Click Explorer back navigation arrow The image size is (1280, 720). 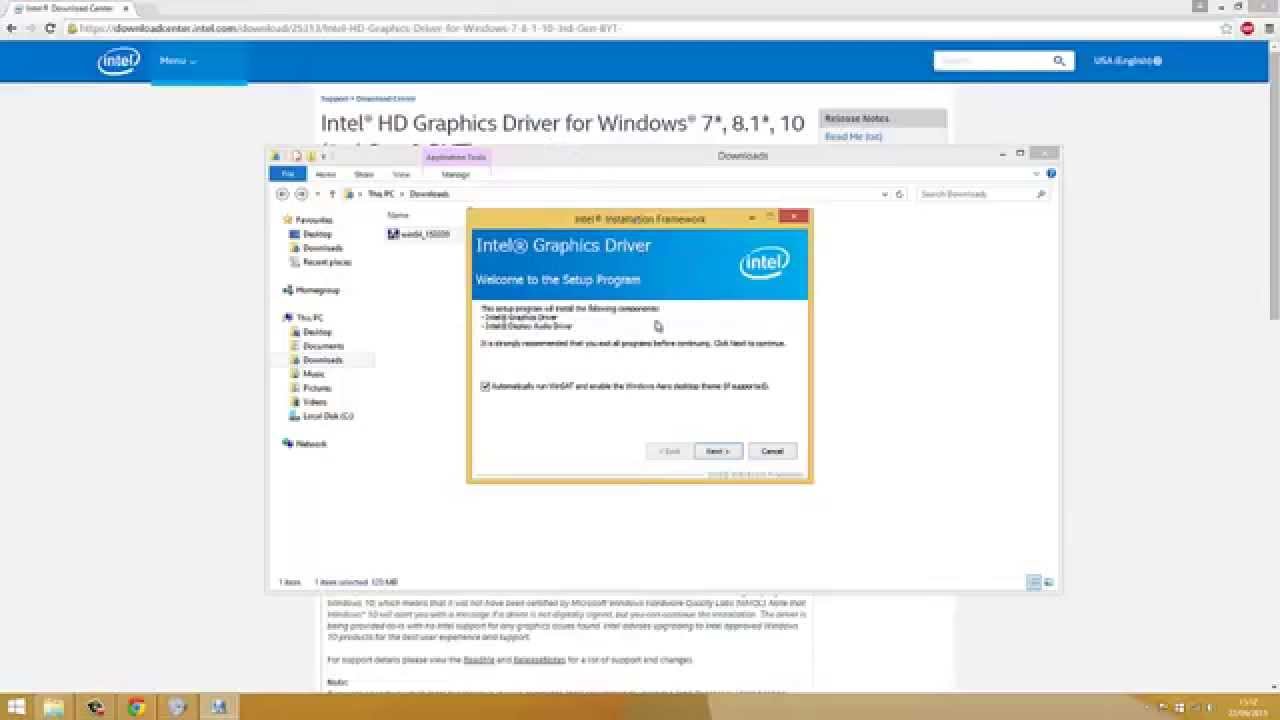point(283,194)
